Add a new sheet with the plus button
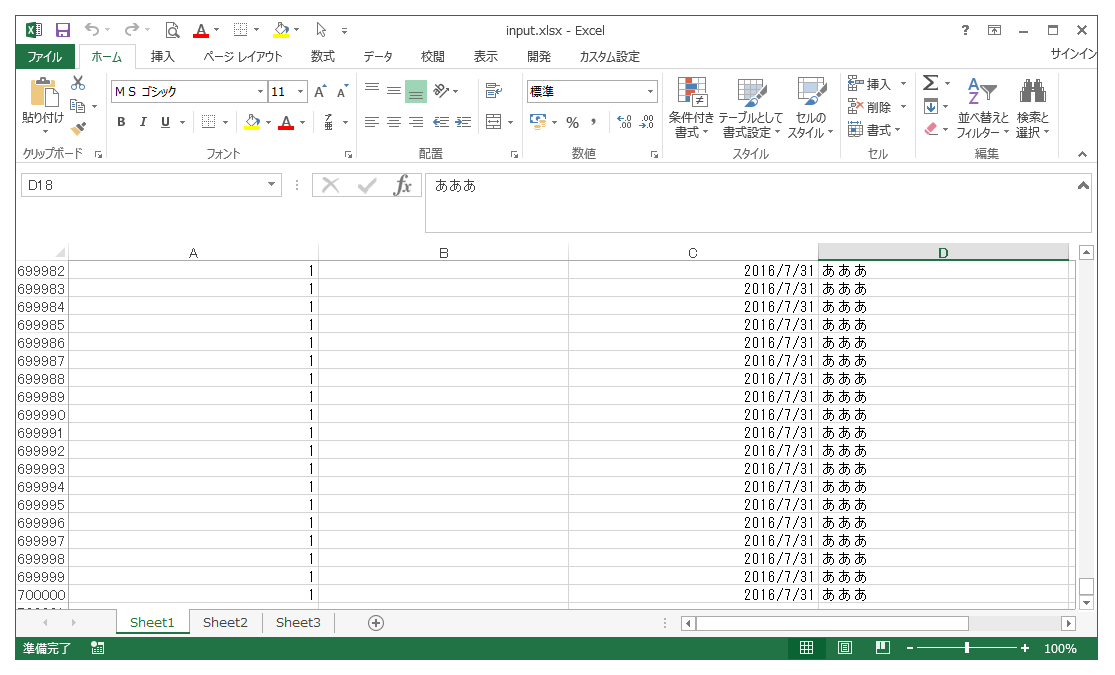 pyautogui.click(x=376, y=622)
